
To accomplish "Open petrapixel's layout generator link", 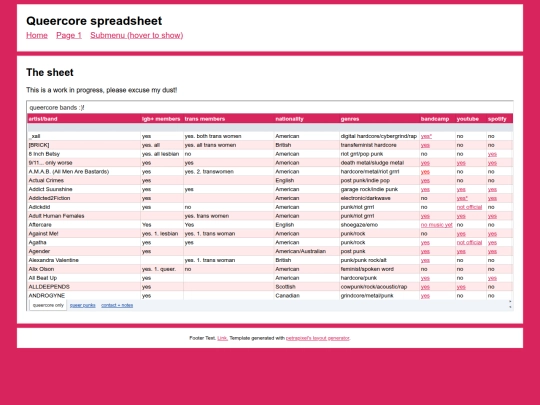I will pyautogui.click(x=318, y=338).
